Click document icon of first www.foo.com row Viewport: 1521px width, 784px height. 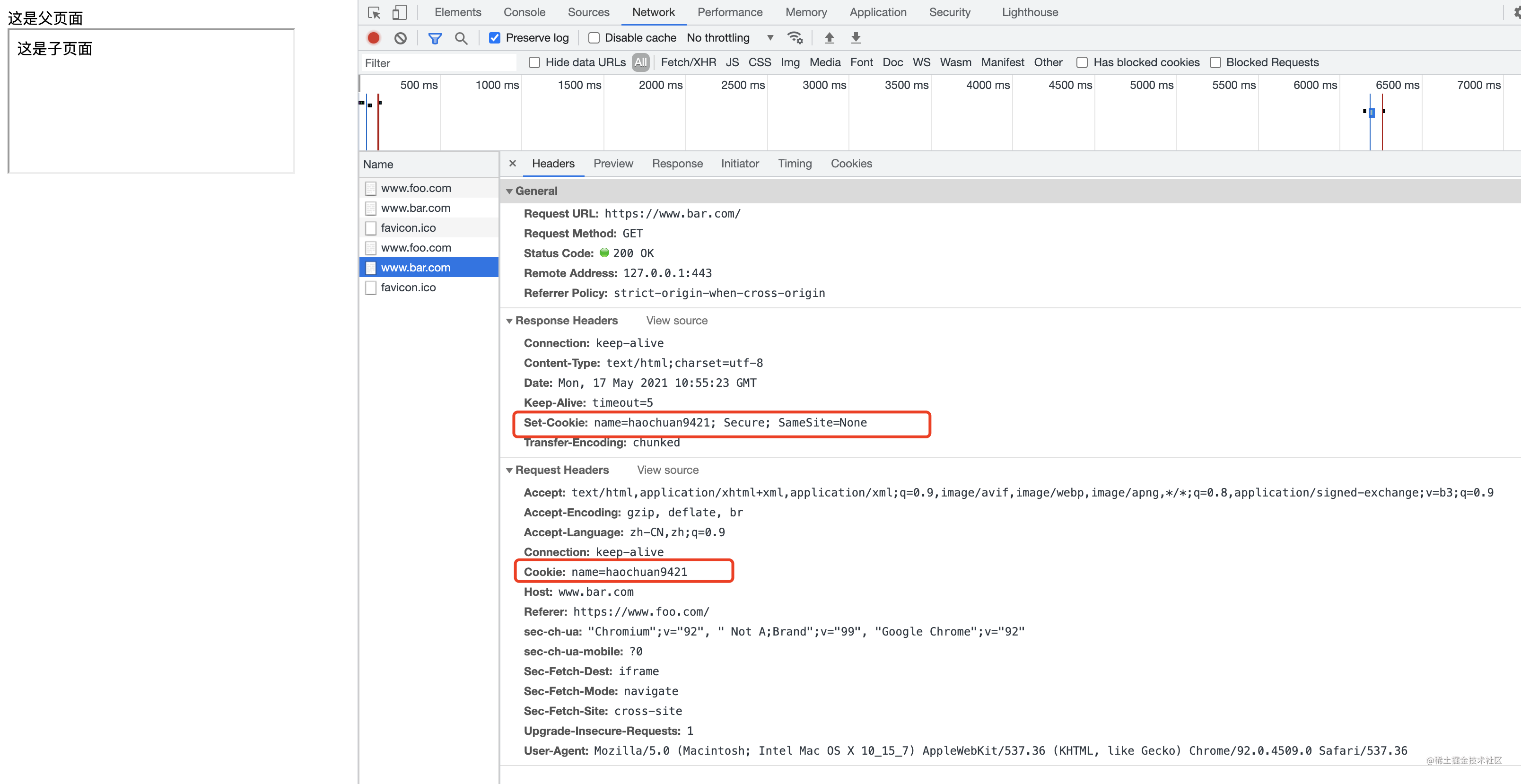(371, 188)
